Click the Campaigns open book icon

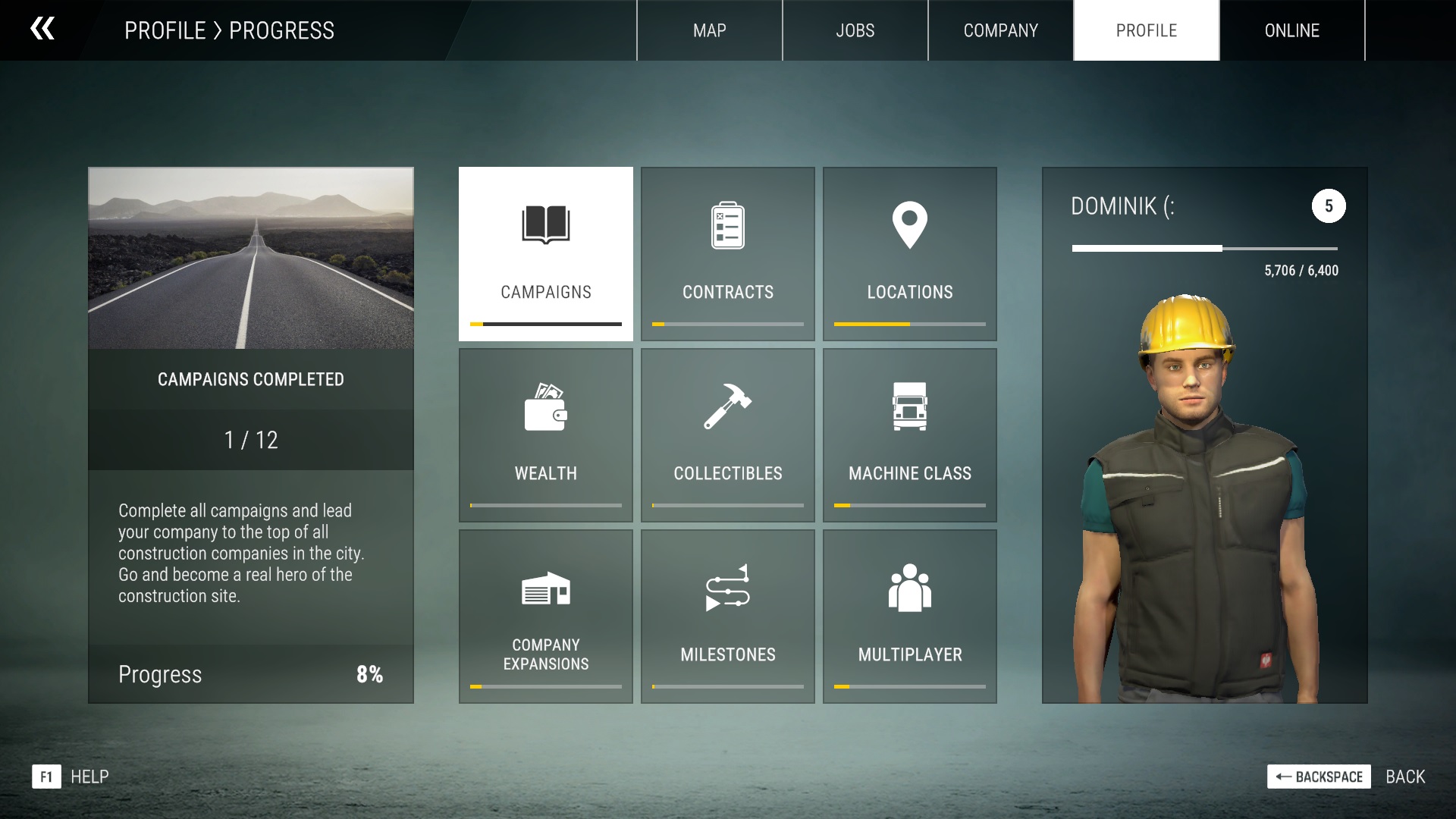[545, 224]
